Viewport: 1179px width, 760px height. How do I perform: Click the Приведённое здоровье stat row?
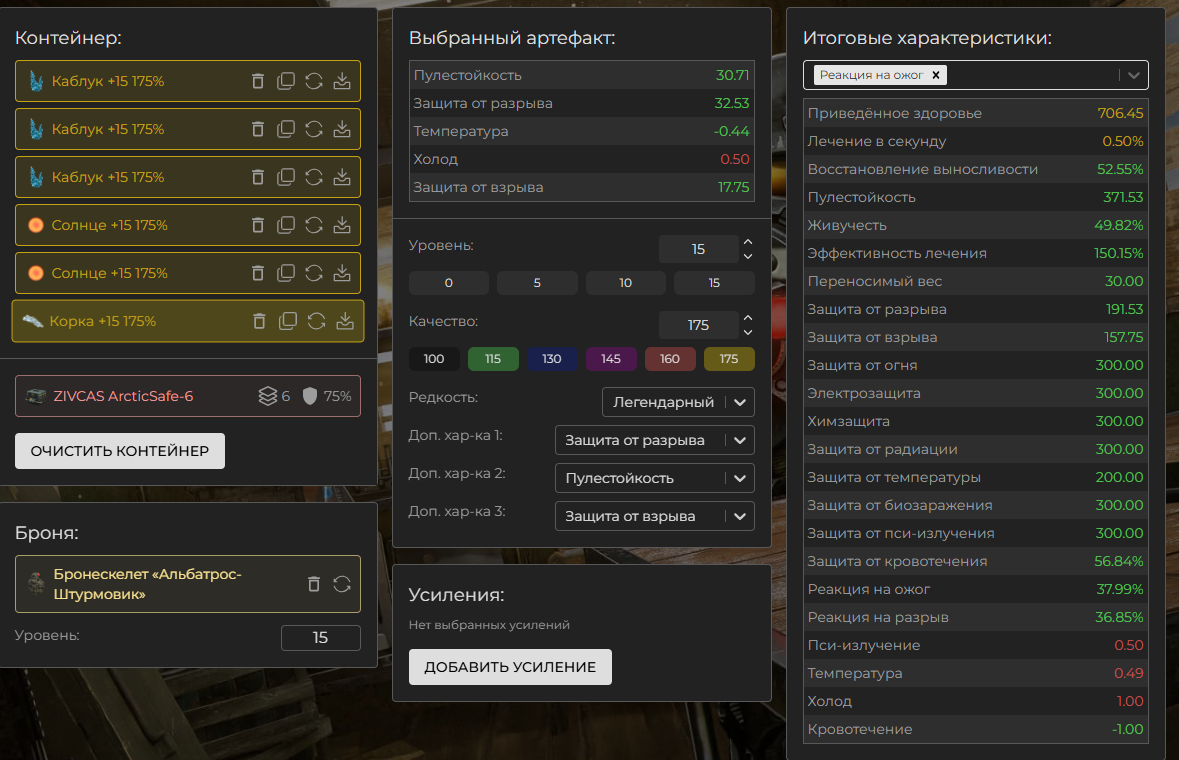(x=975, y=113)
